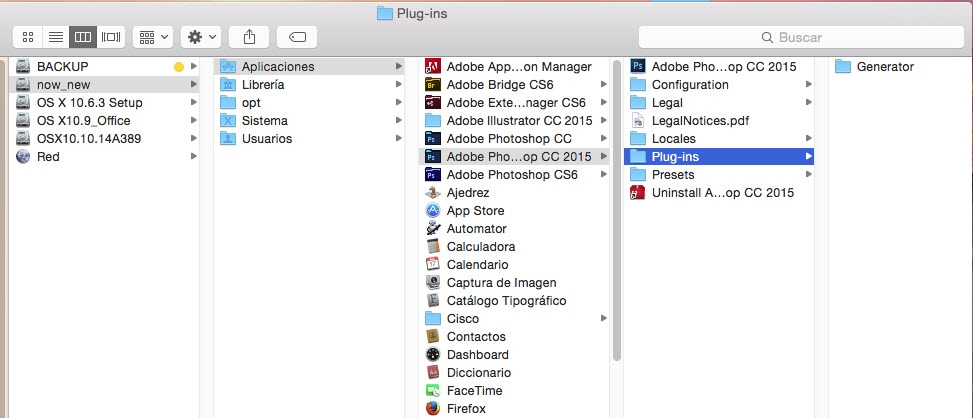Select the App Store icon
973x418 pixels.
pos(433,210)
